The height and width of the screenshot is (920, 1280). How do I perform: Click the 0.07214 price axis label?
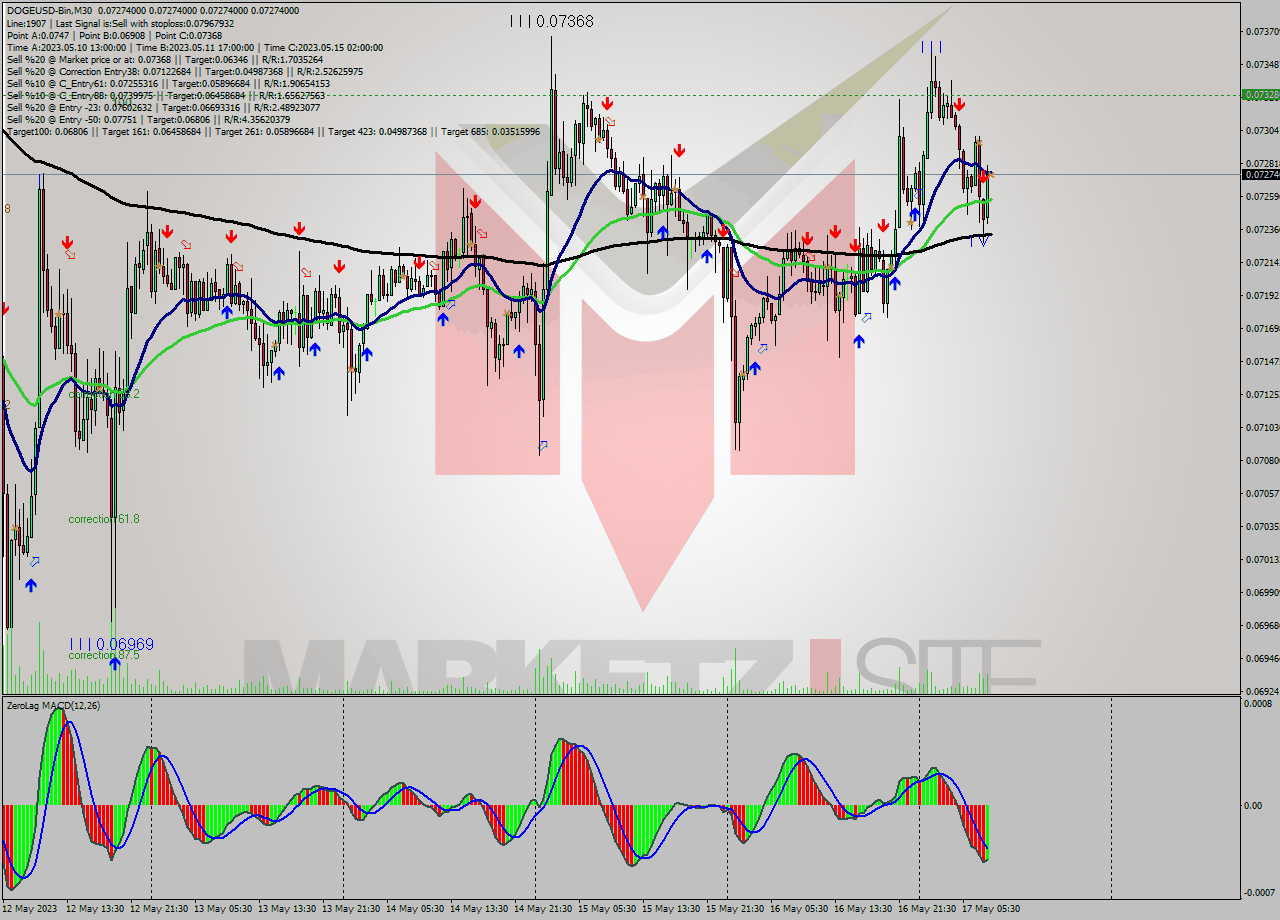tap(1262, 262)
